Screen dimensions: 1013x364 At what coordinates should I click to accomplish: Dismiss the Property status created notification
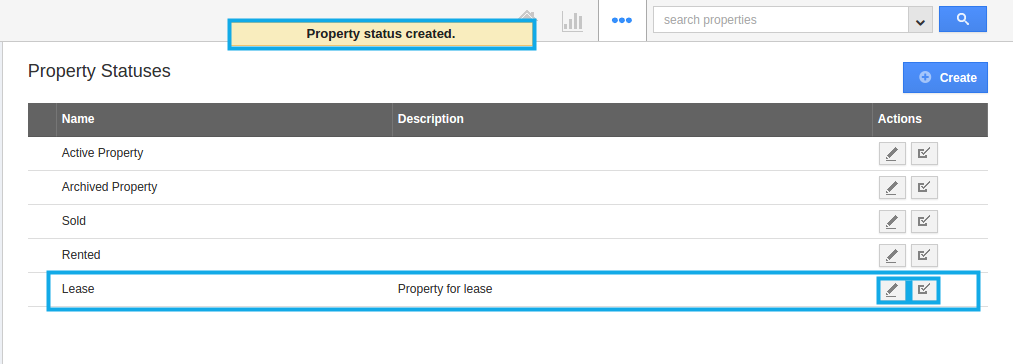coord(381,34)
